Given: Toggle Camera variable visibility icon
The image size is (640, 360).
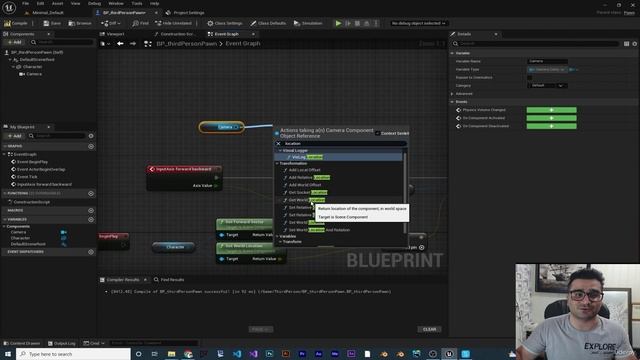Looking at the screenshot, I should coord(64,232).
